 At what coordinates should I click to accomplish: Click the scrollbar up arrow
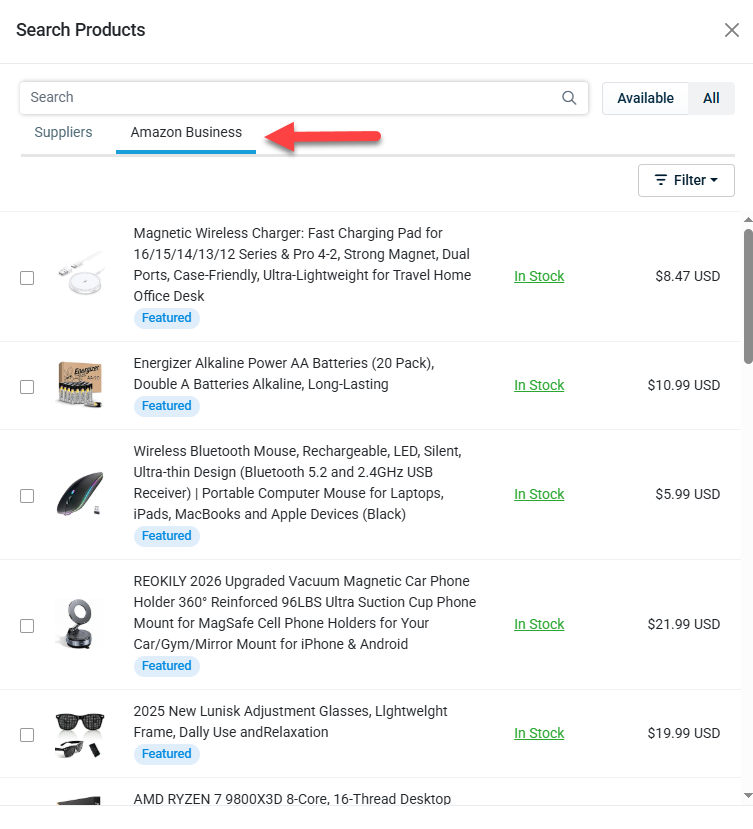point(748,219)
